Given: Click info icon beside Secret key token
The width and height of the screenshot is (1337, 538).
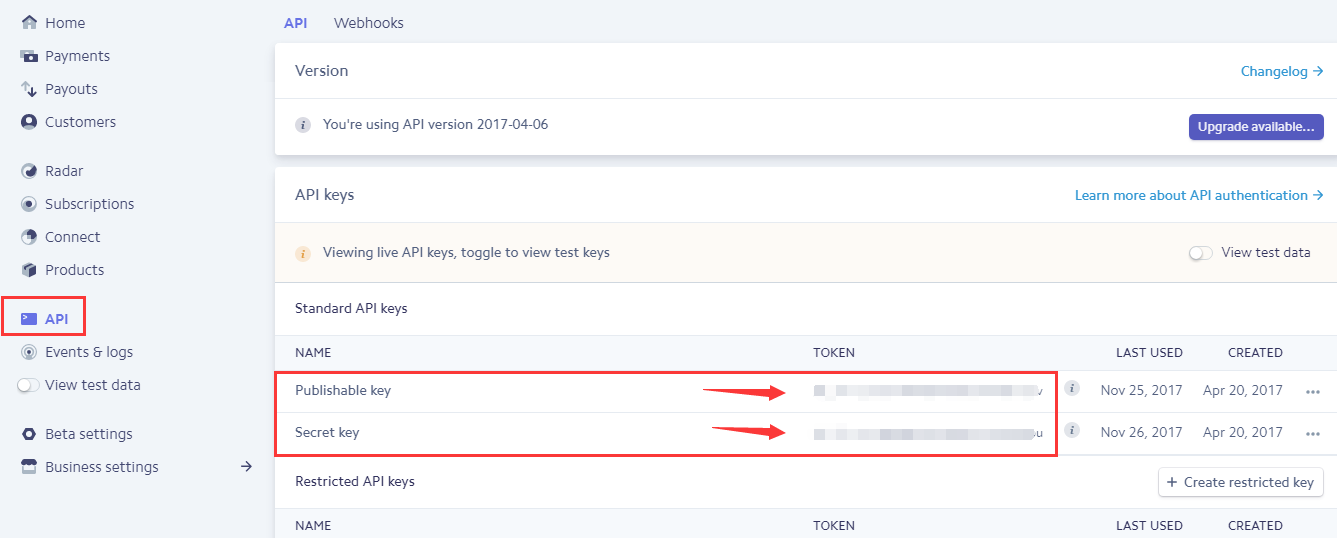Looking at the screenshot, I should tap(1072, 431).
